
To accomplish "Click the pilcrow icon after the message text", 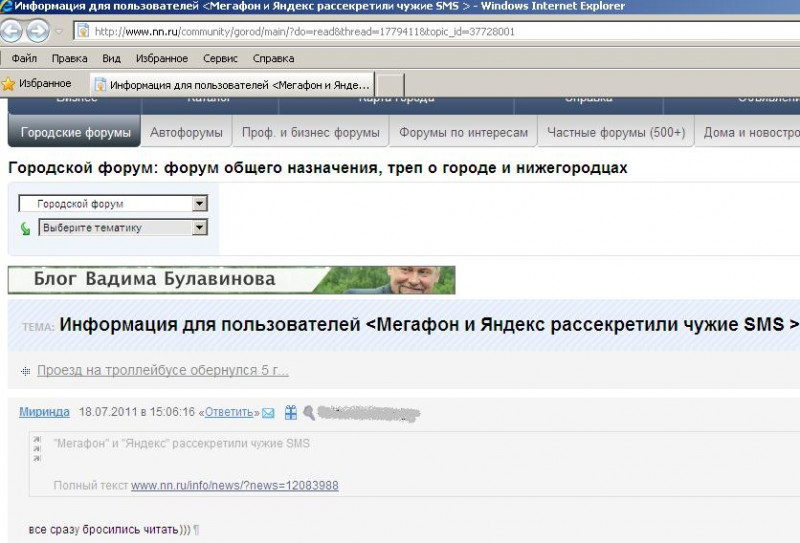I will point(196,528).
